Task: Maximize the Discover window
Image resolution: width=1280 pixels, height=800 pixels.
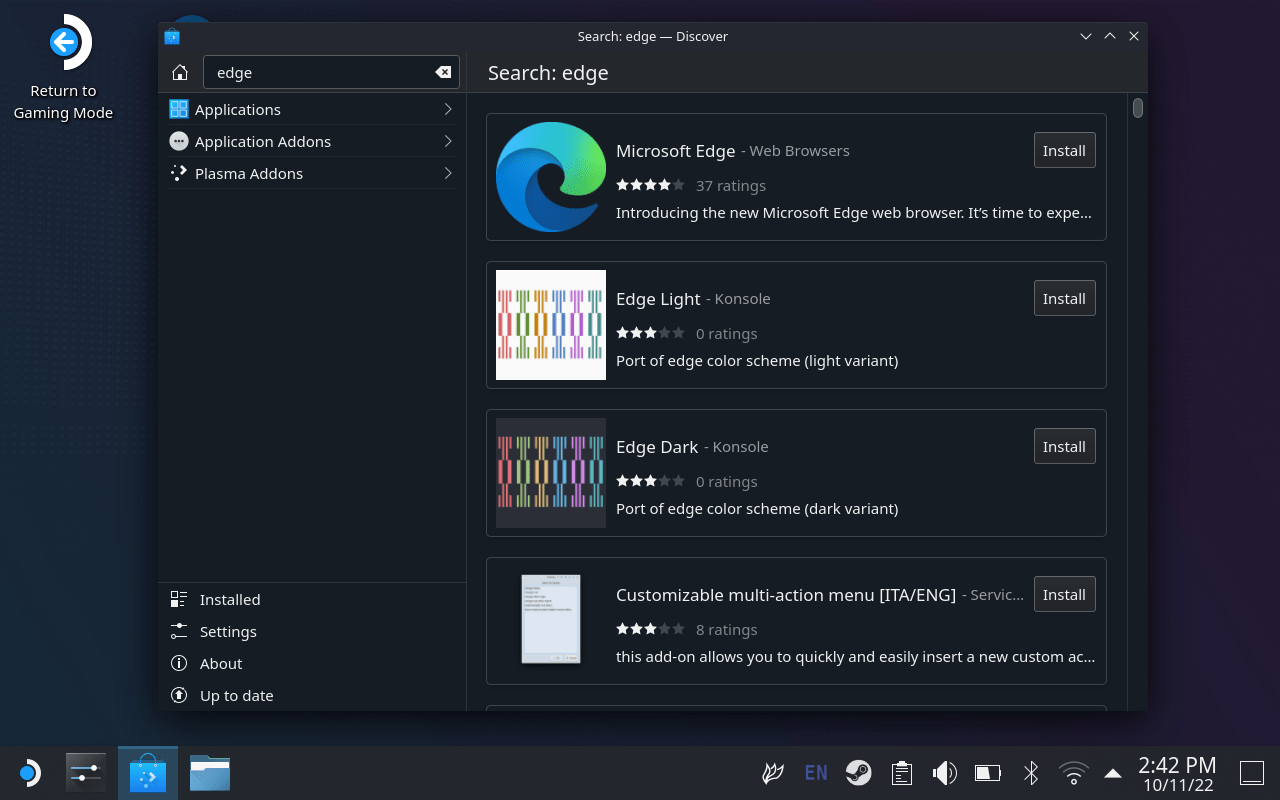Action: [x=1110, y=36]
